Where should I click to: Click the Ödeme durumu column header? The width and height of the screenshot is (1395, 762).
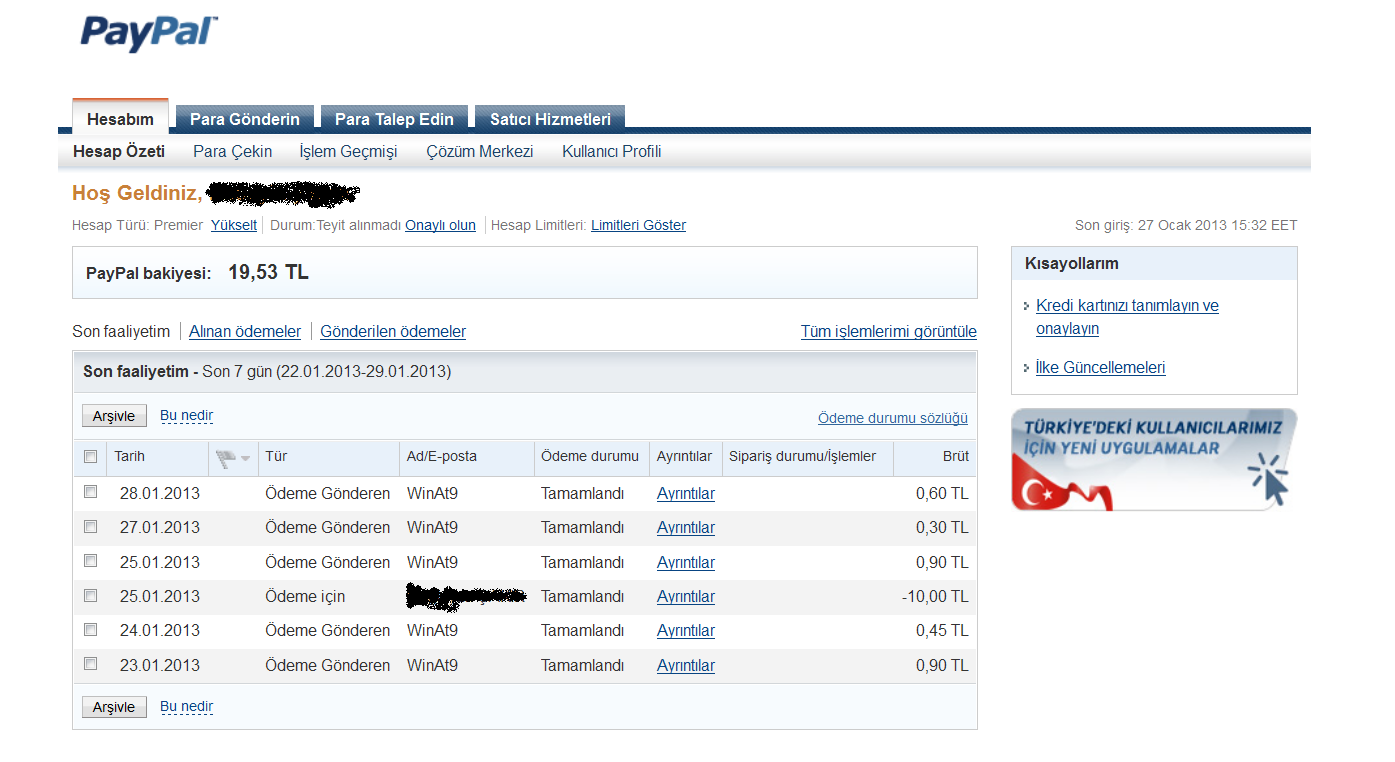pyautogui.click(x=590, y=456)
